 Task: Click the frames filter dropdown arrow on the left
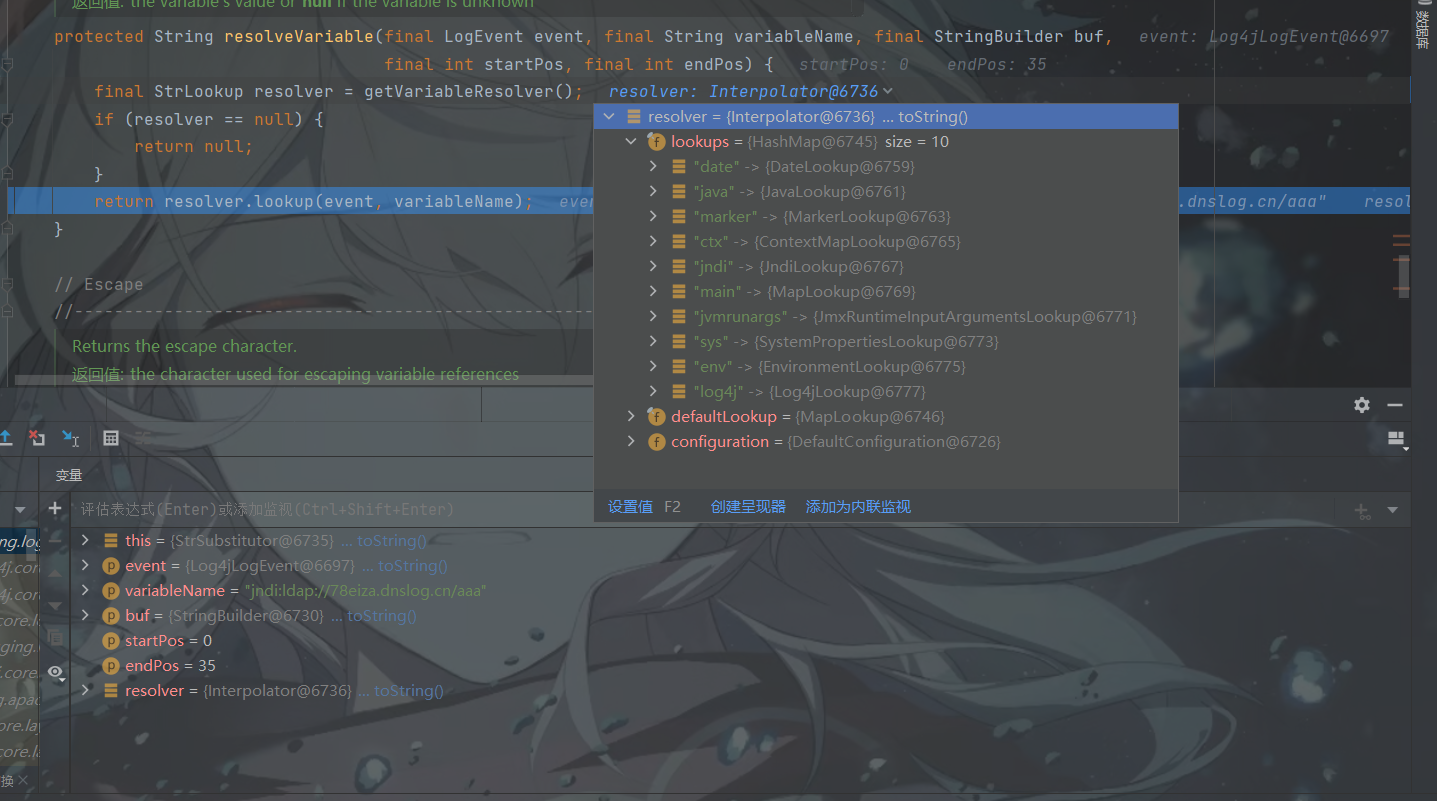click(x=18, y=509)
